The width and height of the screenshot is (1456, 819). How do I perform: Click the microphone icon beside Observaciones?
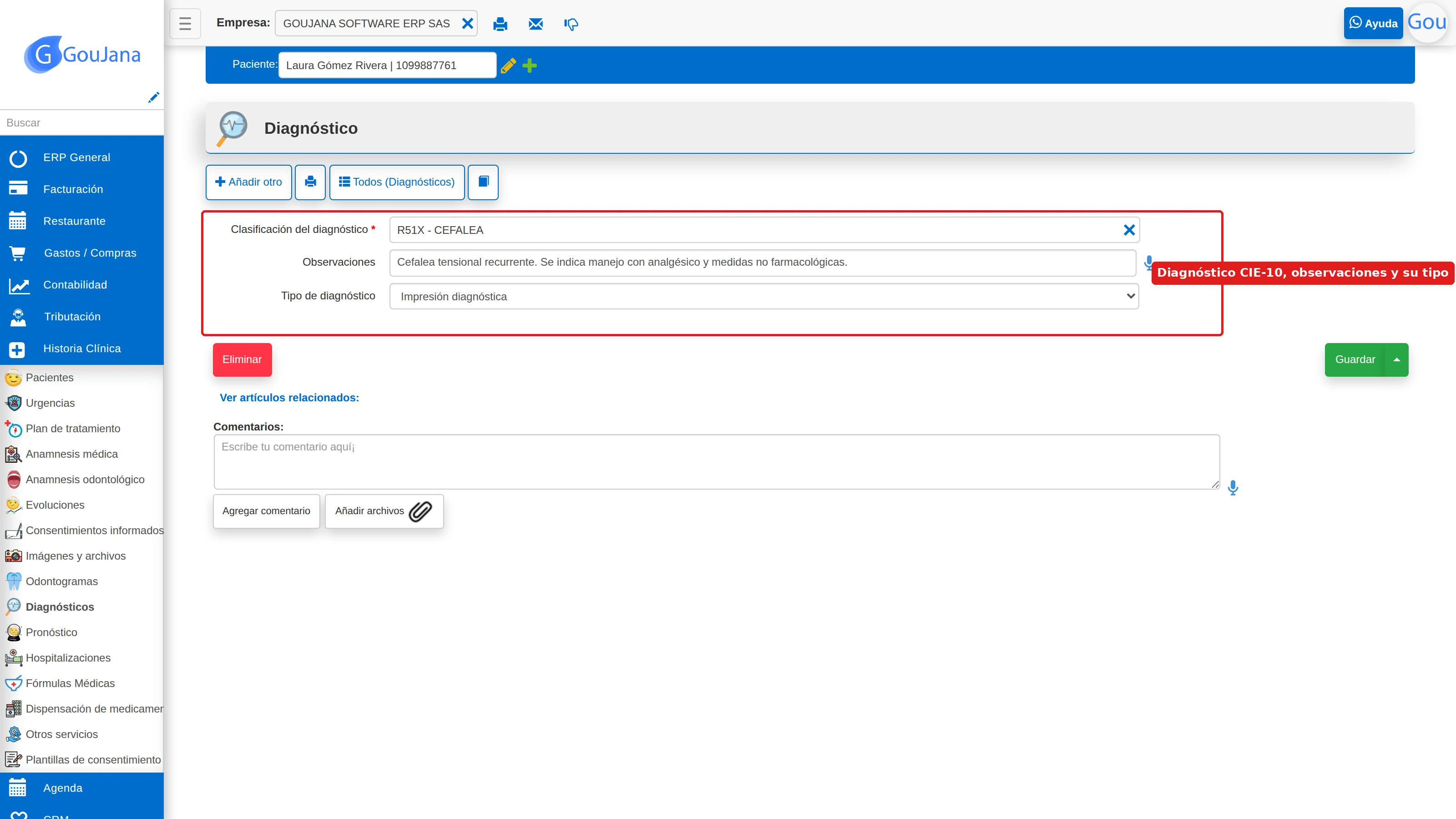[1148, 262]
